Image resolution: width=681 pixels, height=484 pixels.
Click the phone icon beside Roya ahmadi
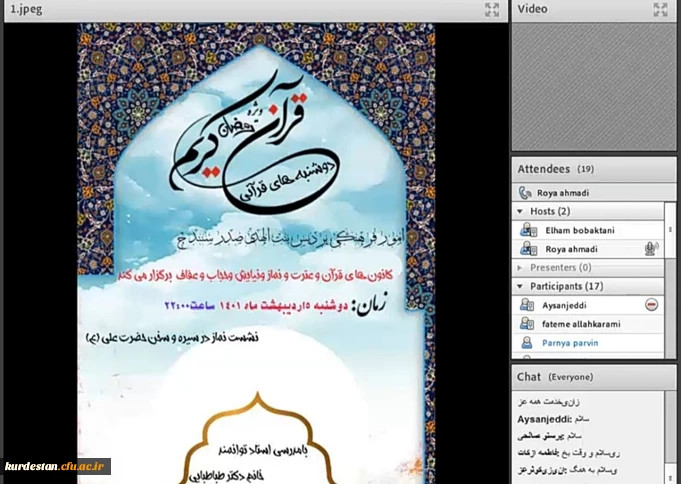click(525, 193)
